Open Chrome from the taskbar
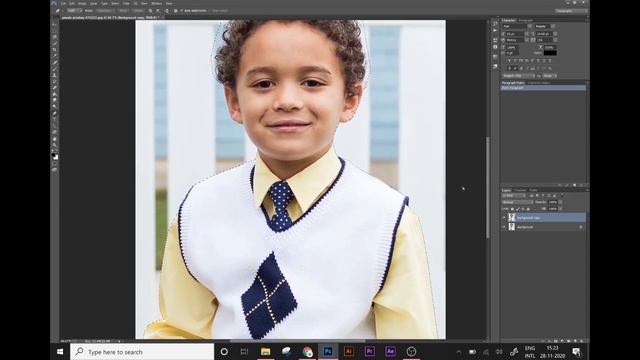640x360 pixels. coord(307,351)
